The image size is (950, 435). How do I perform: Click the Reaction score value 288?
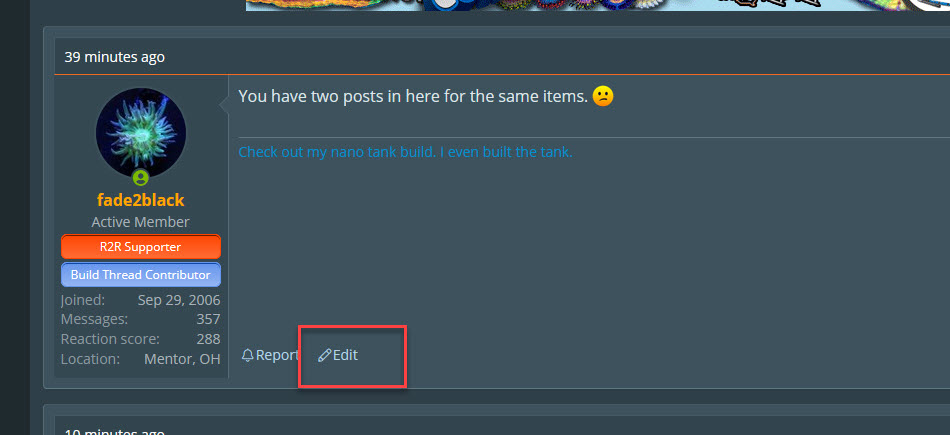(208, 339)
